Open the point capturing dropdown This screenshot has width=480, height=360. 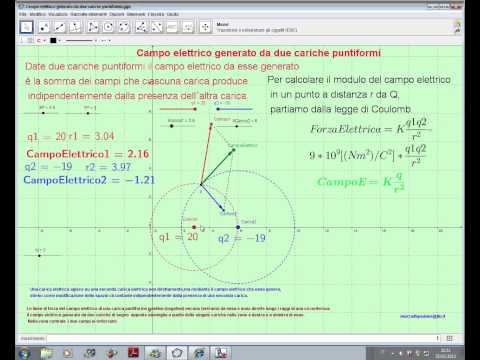[x=41, y=41]
